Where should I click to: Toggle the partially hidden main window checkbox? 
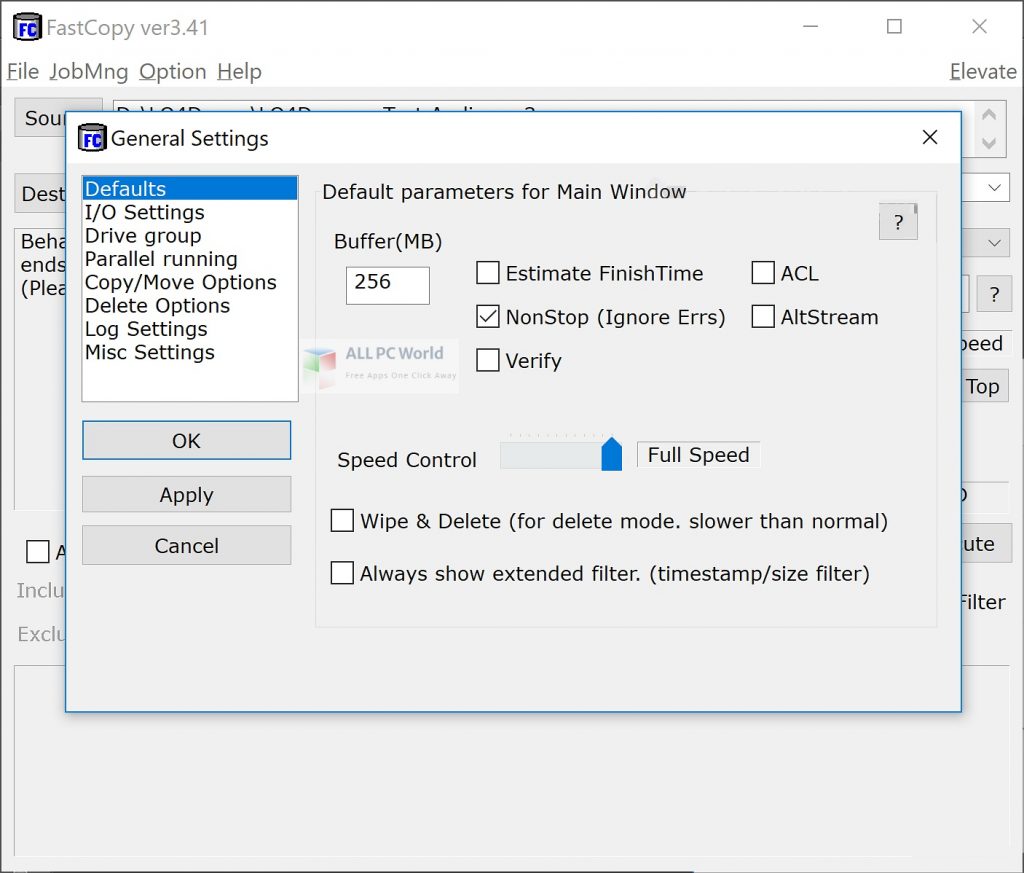[37, 551]
